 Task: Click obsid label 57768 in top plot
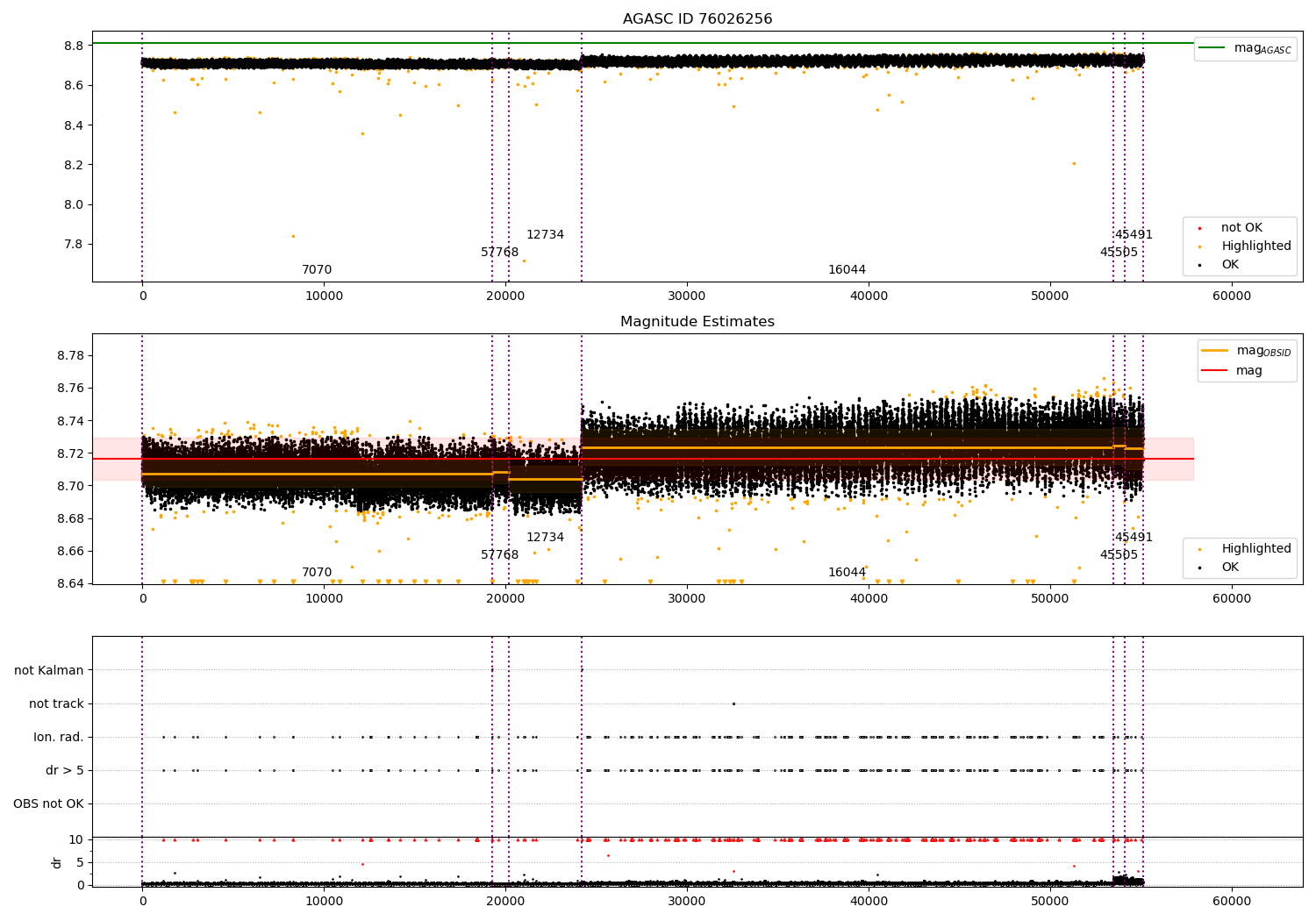point(500,253)
